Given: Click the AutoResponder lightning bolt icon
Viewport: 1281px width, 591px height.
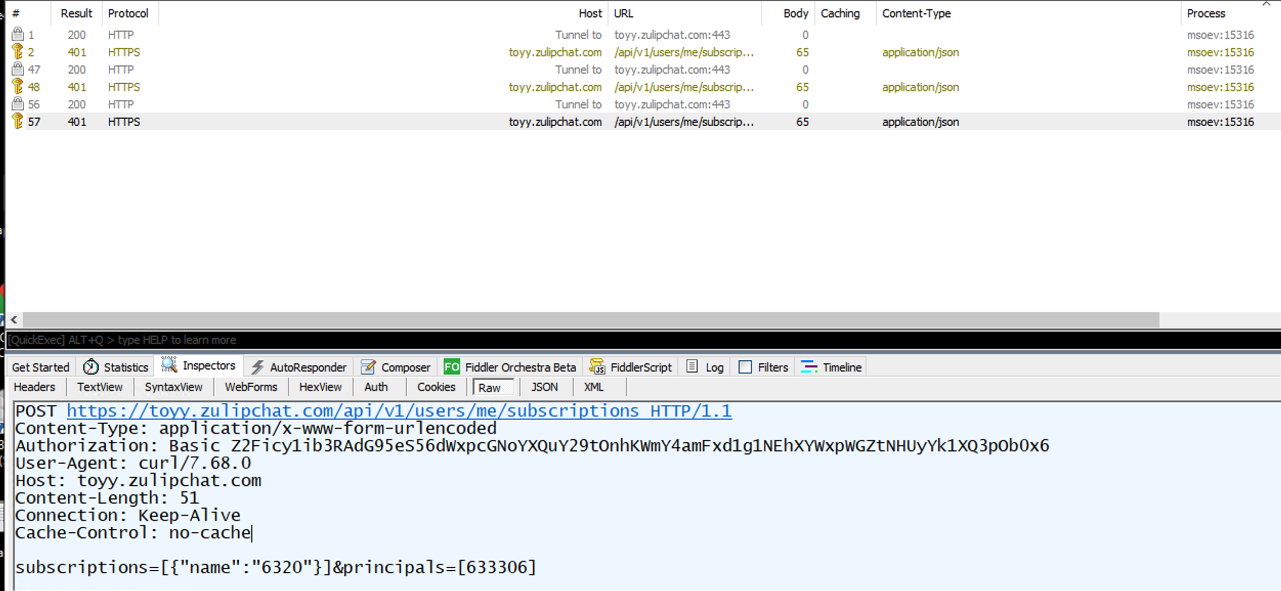Looking at the screenshot, I should pos(258,367).
